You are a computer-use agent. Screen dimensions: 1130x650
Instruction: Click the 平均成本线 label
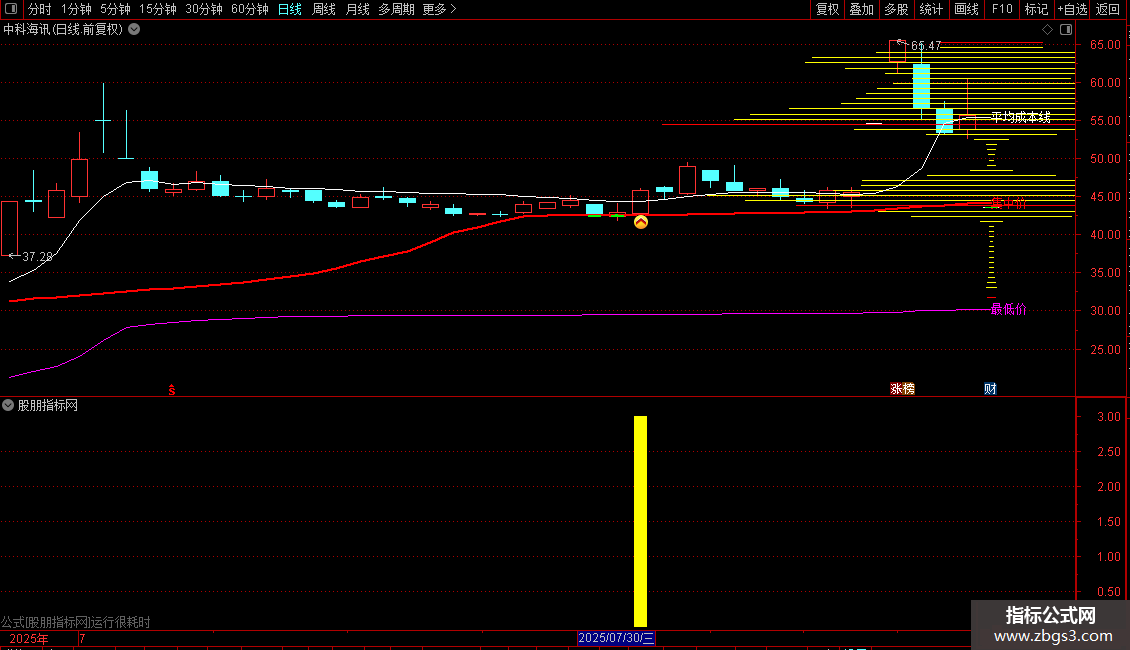[x=1020, y=117]
